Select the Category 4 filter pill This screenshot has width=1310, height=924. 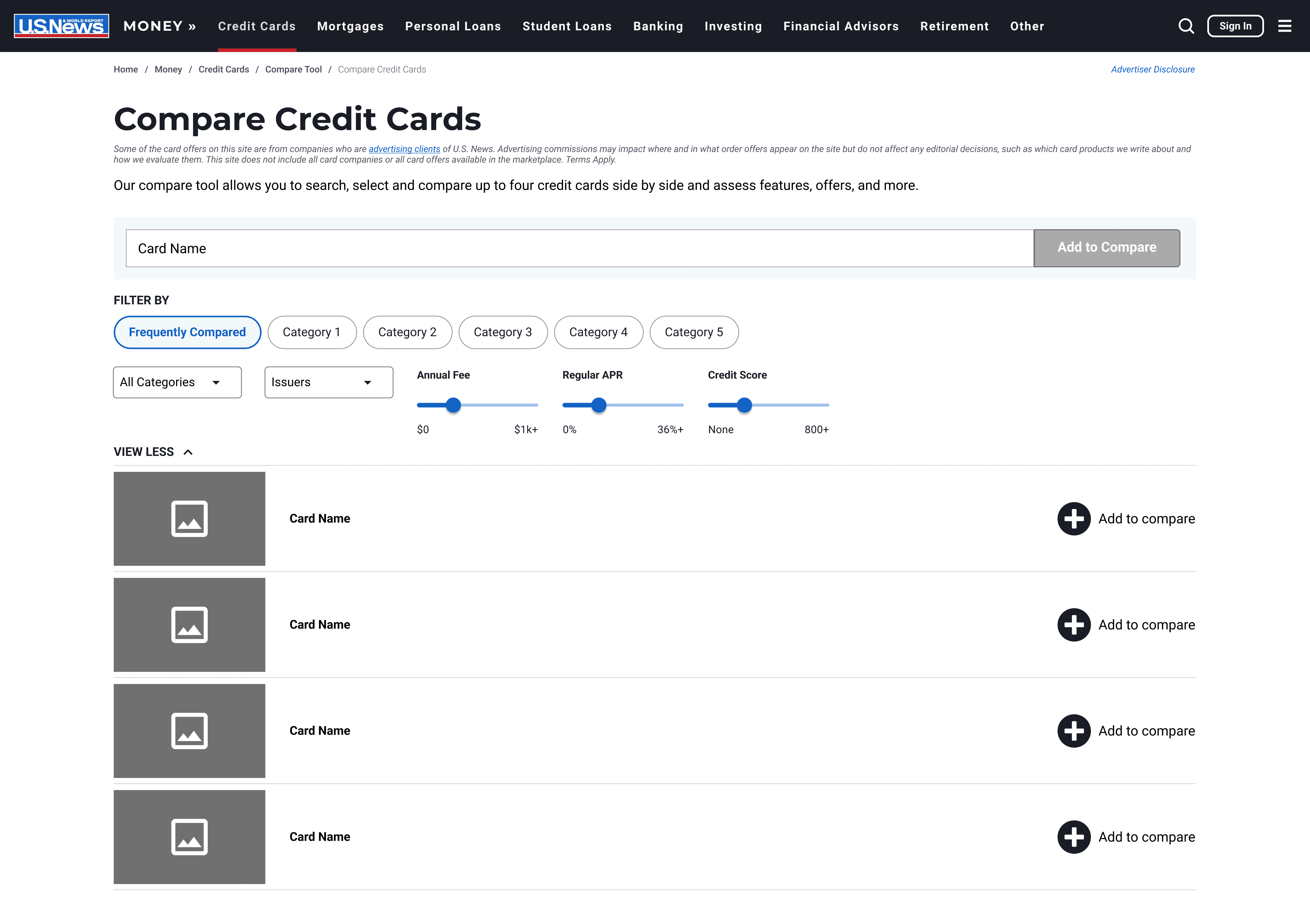click(598, 332)
